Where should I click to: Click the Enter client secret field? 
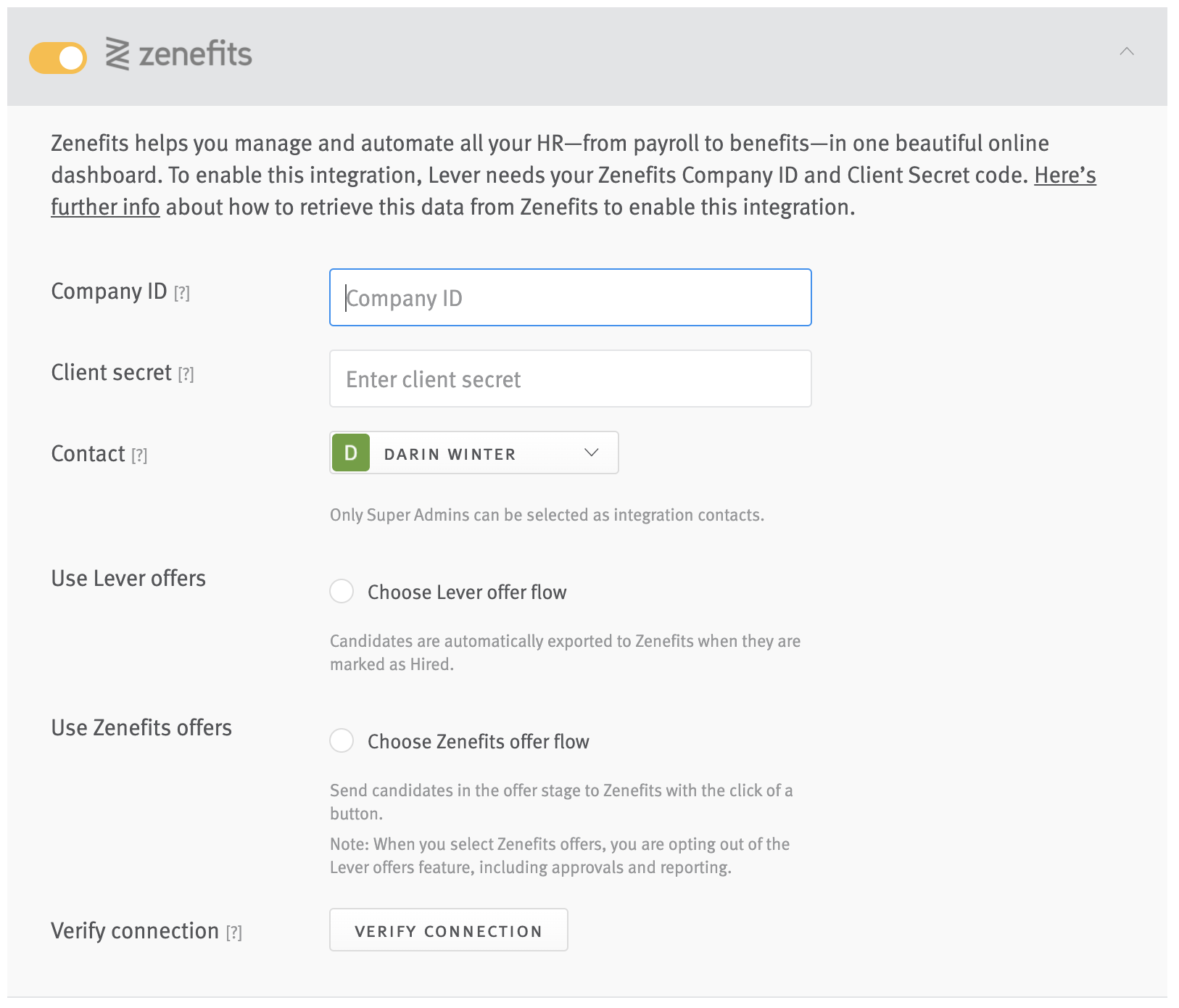pyautogui.click(x=570, y=379)
